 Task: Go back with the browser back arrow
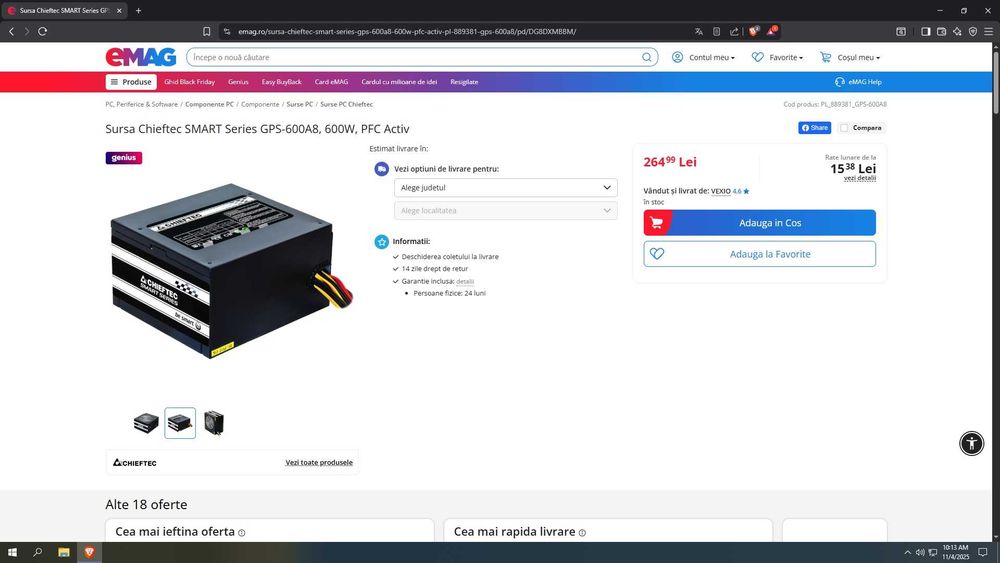[x=11, y=31]
